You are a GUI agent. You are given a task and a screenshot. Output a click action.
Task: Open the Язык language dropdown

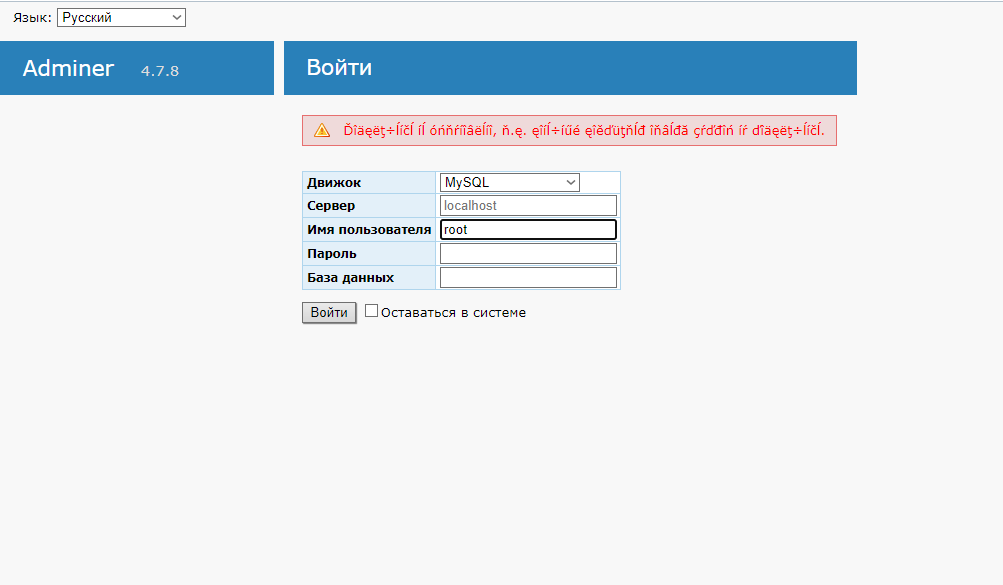pyautogui.click(x=121, y=18)
